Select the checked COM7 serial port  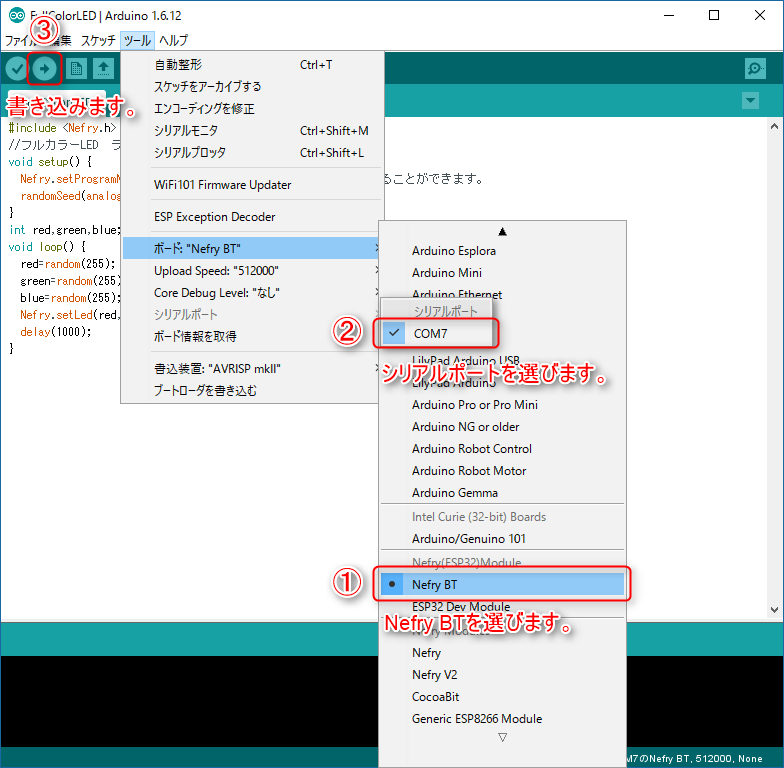436,334
